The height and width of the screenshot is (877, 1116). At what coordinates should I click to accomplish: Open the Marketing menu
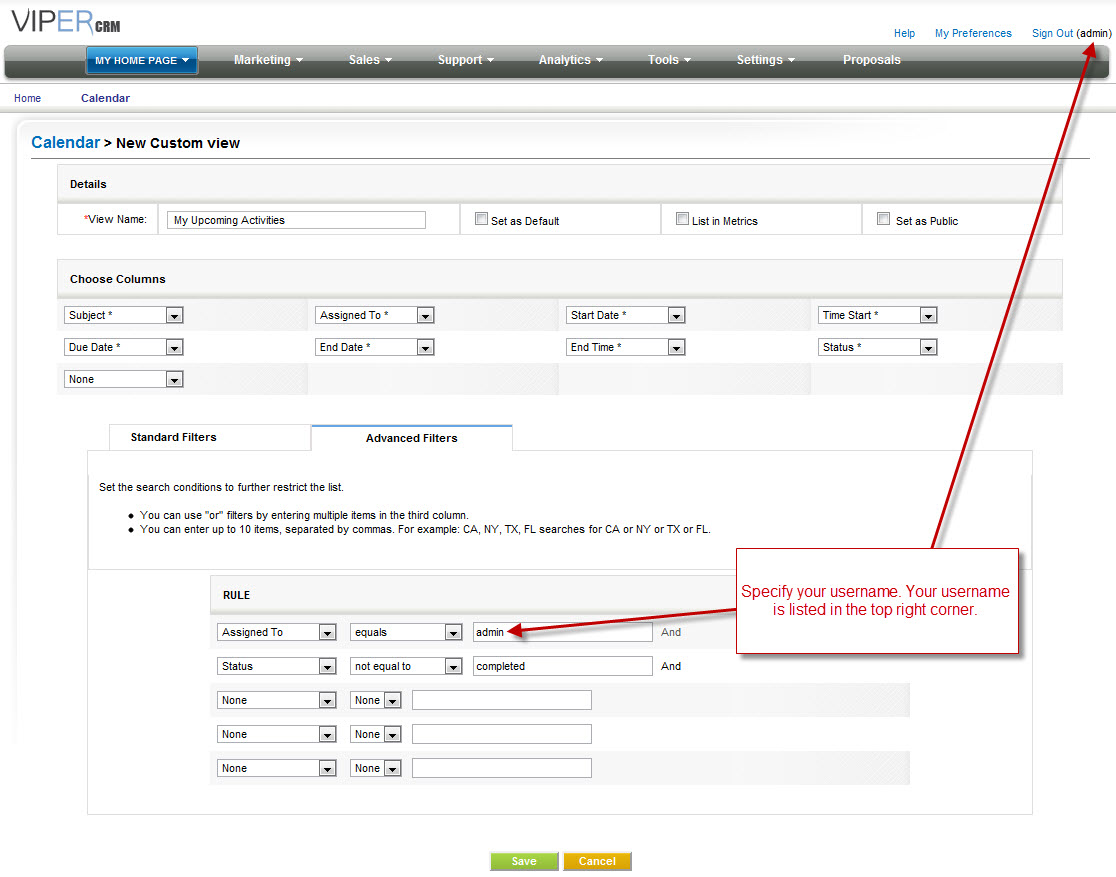pos(268,61)
